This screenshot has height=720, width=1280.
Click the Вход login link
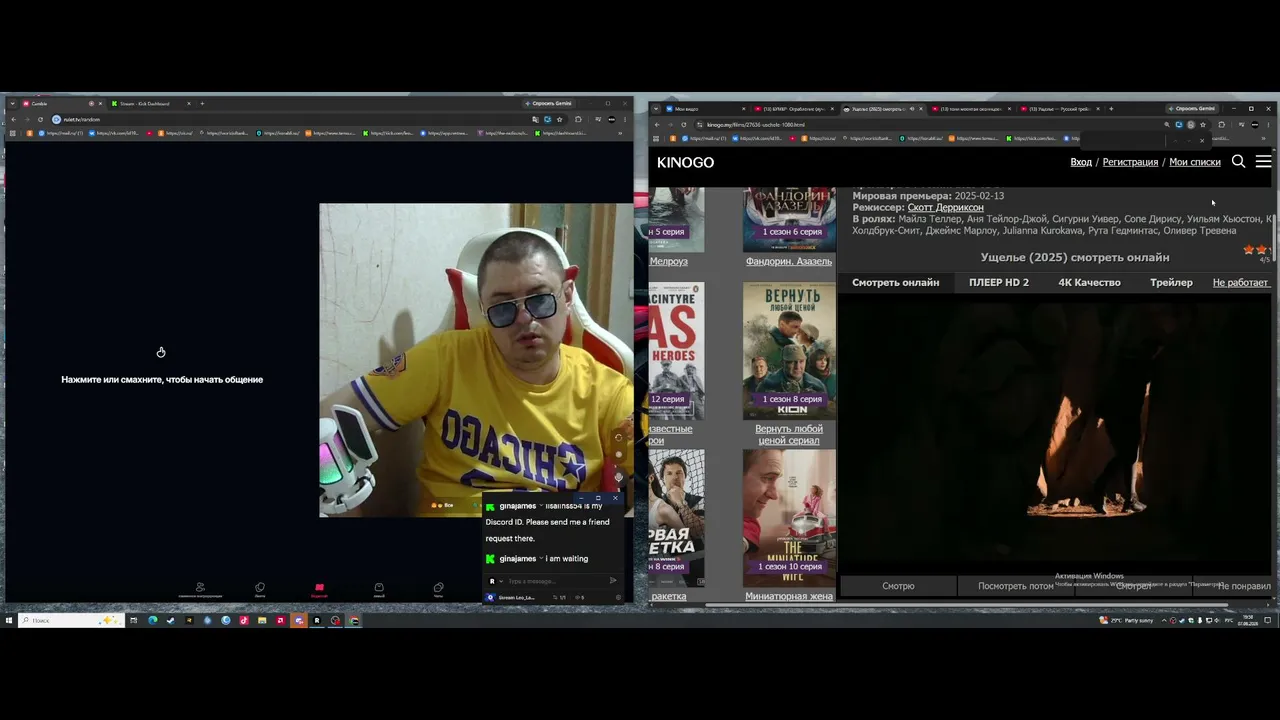tap(1081, 162)
